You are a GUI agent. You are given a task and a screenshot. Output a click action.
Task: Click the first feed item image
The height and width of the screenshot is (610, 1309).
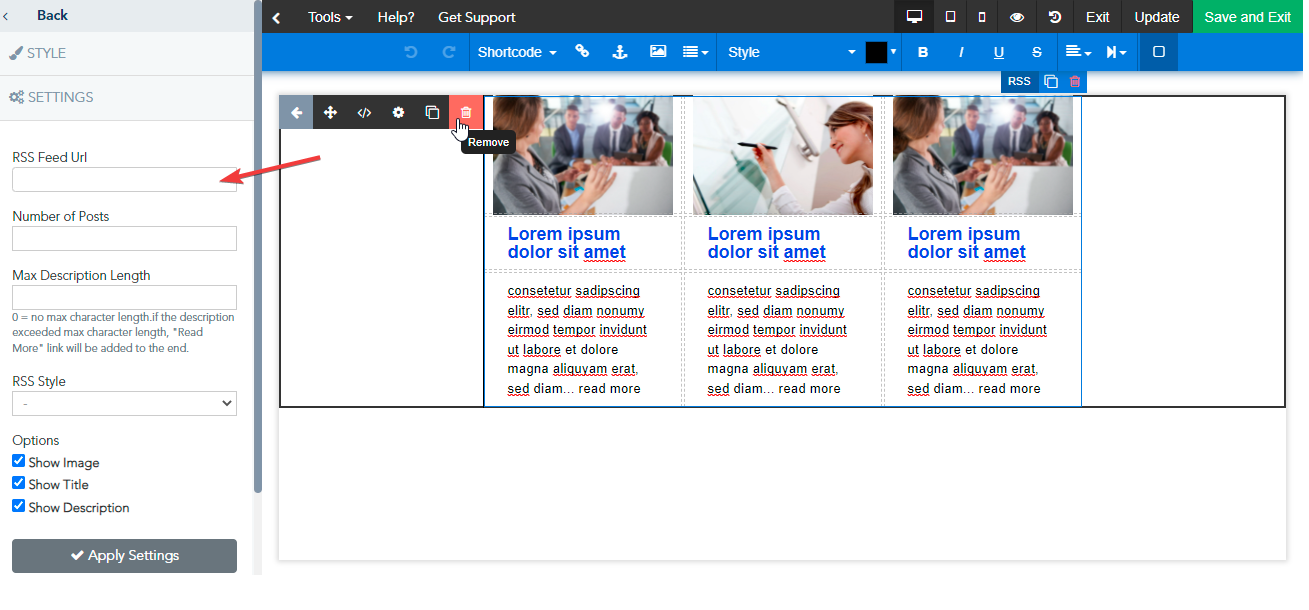click(x=583, y=155)
